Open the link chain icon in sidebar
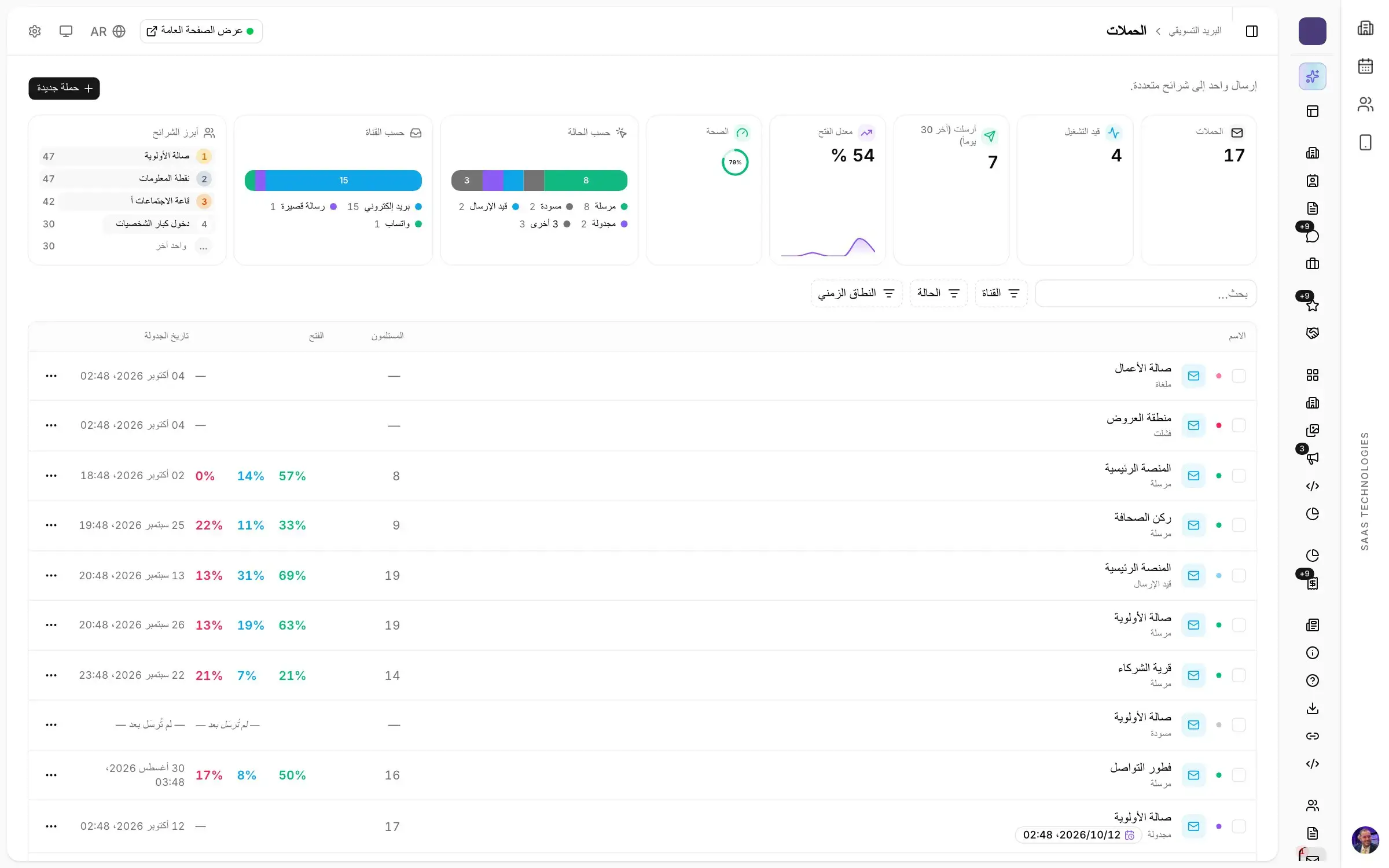 point(1312,736)
